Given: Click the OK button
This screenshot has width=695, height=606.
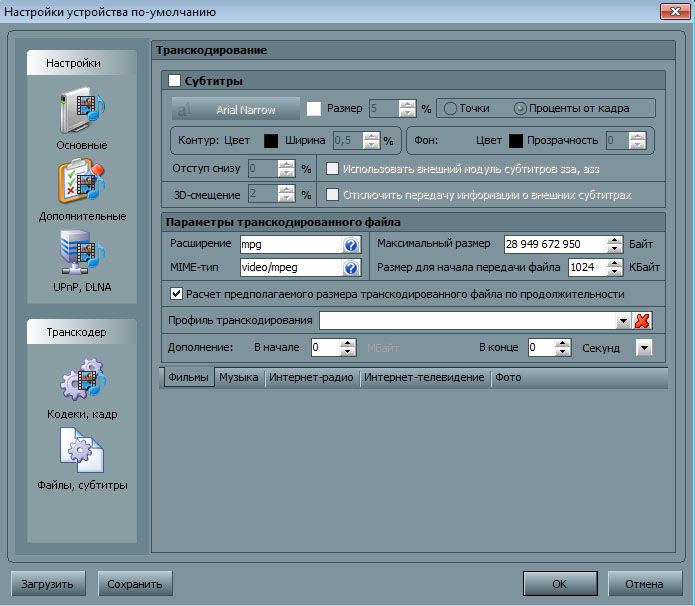Looking at the screenshot, I should 559,583.
